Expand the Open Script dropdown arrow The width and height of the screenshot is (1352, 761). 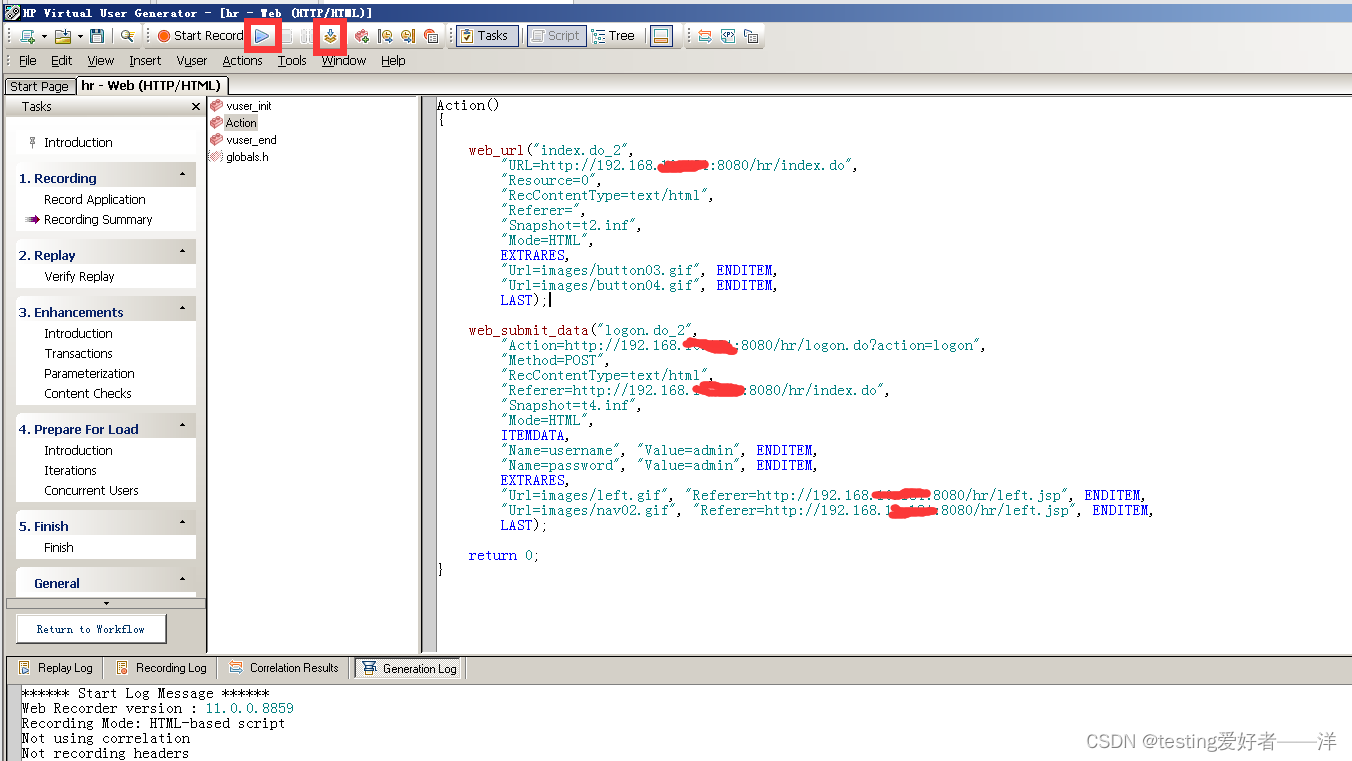[x=80, y=36]
